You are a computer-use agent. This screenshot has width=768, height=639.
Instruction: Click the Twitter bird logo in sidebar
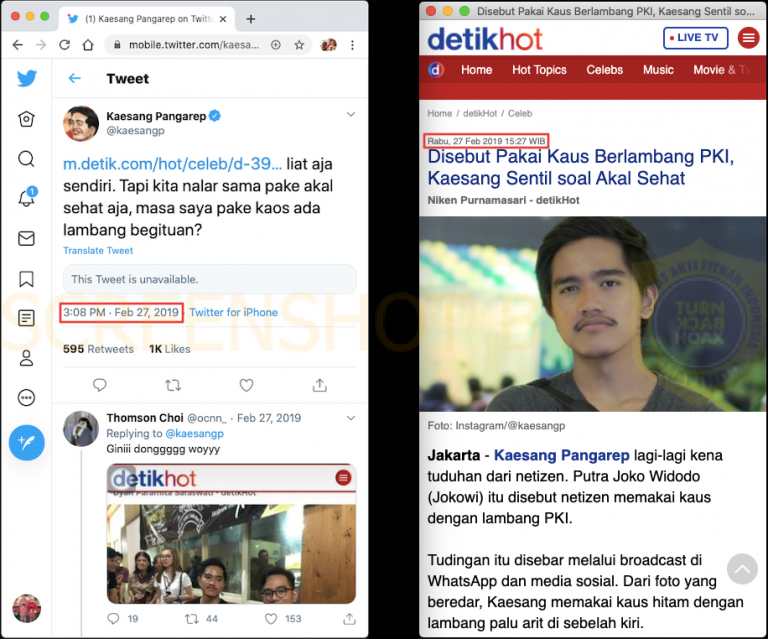(26, 78)
